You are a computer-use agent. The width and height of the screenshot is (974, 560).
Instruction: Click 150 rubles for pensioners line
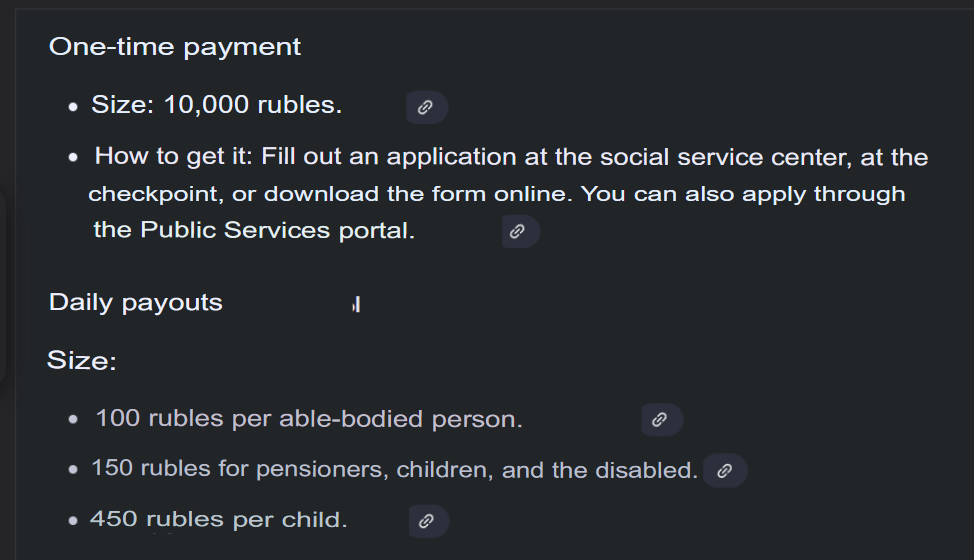pos(394,469)
